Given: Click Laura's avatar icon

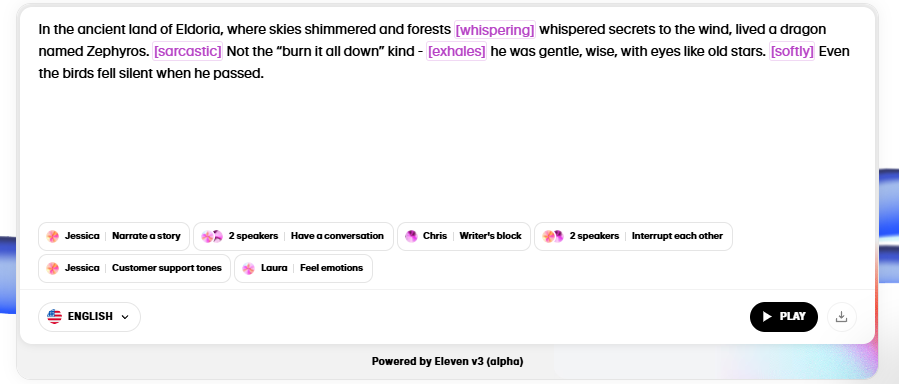Looking at the screenshot, I should click(248, 268).
